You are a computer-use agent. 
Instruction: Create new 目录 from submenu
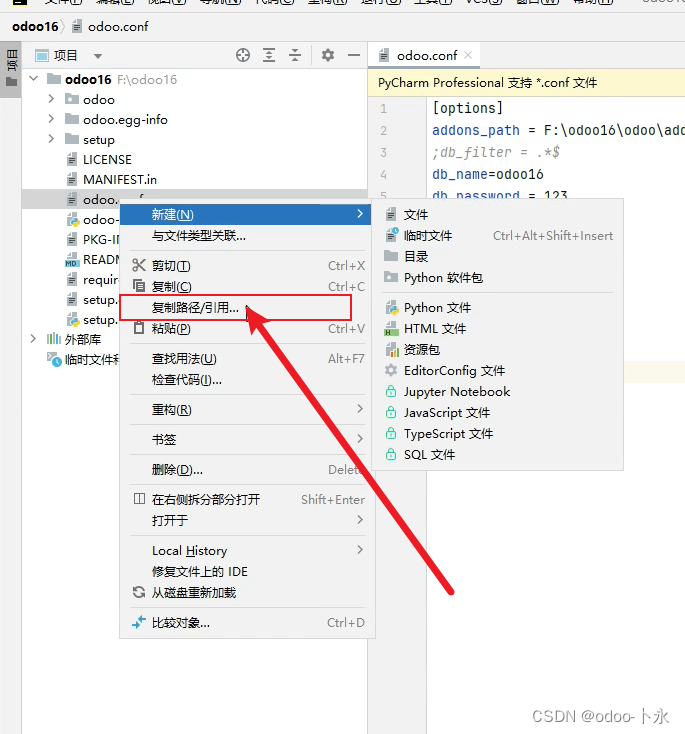tap(498, 257)
